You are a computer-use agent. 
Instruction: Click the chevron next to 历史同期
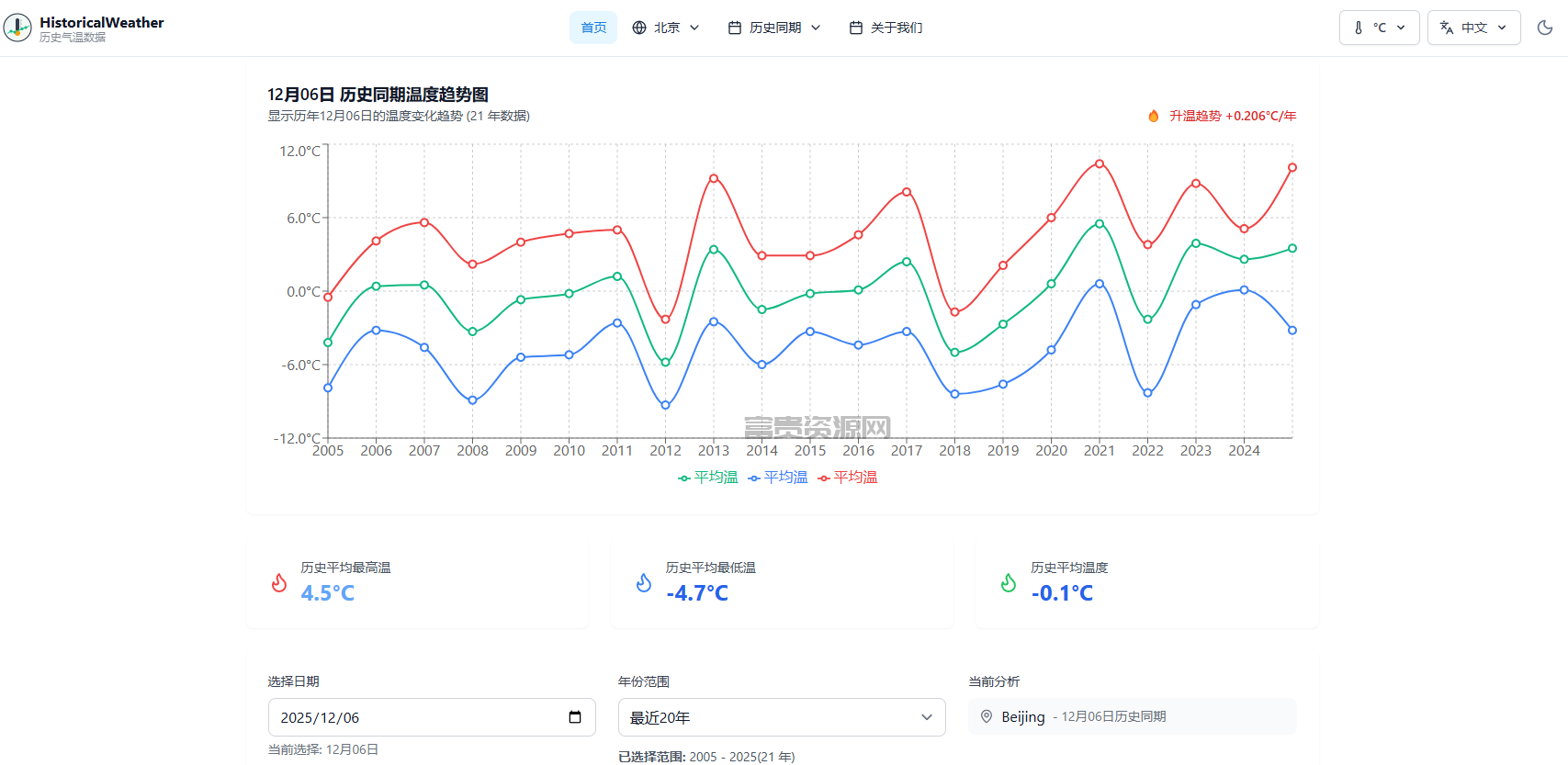(x=816, y=28)
